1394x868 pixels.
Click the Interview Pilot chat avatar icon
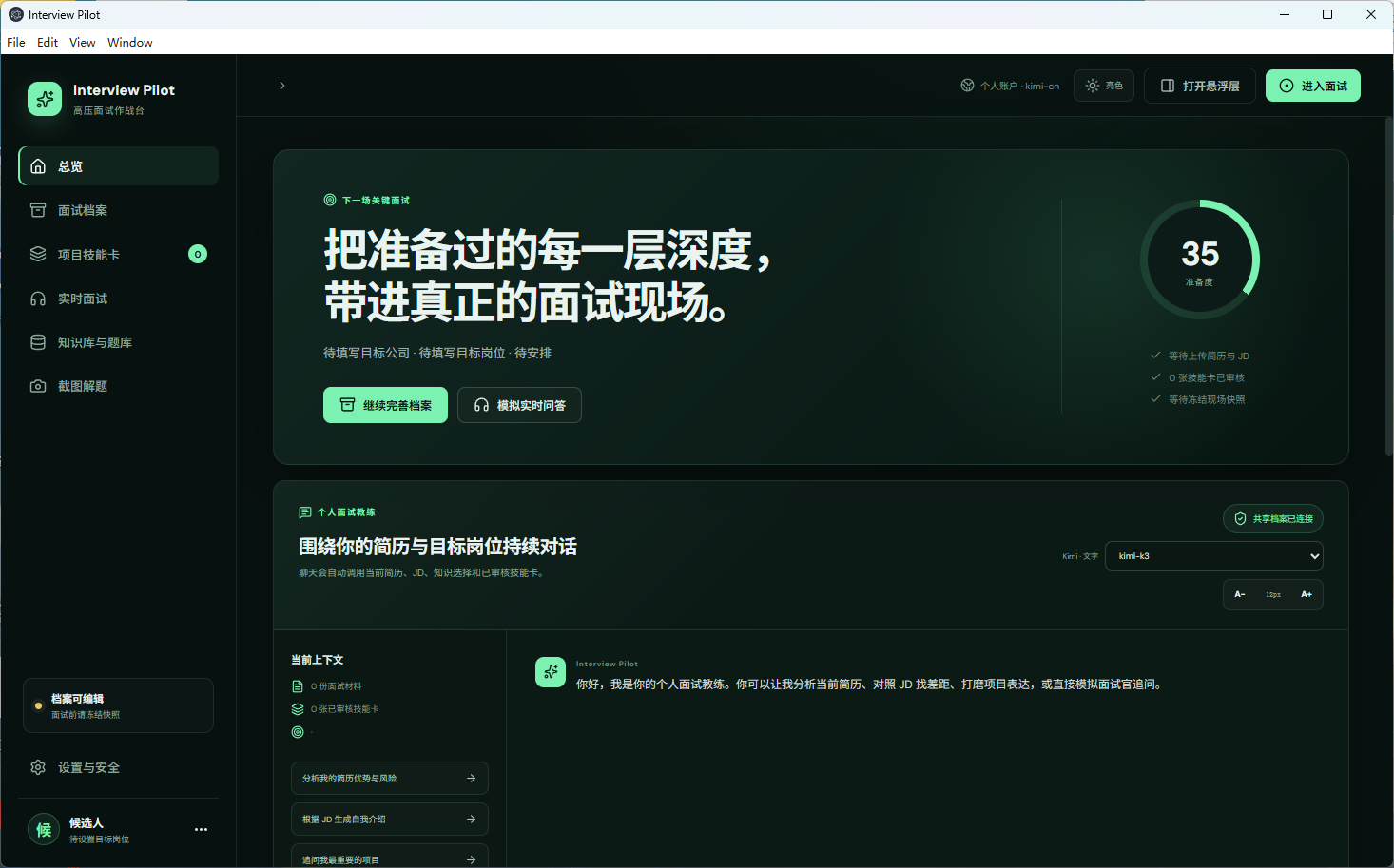551,672
